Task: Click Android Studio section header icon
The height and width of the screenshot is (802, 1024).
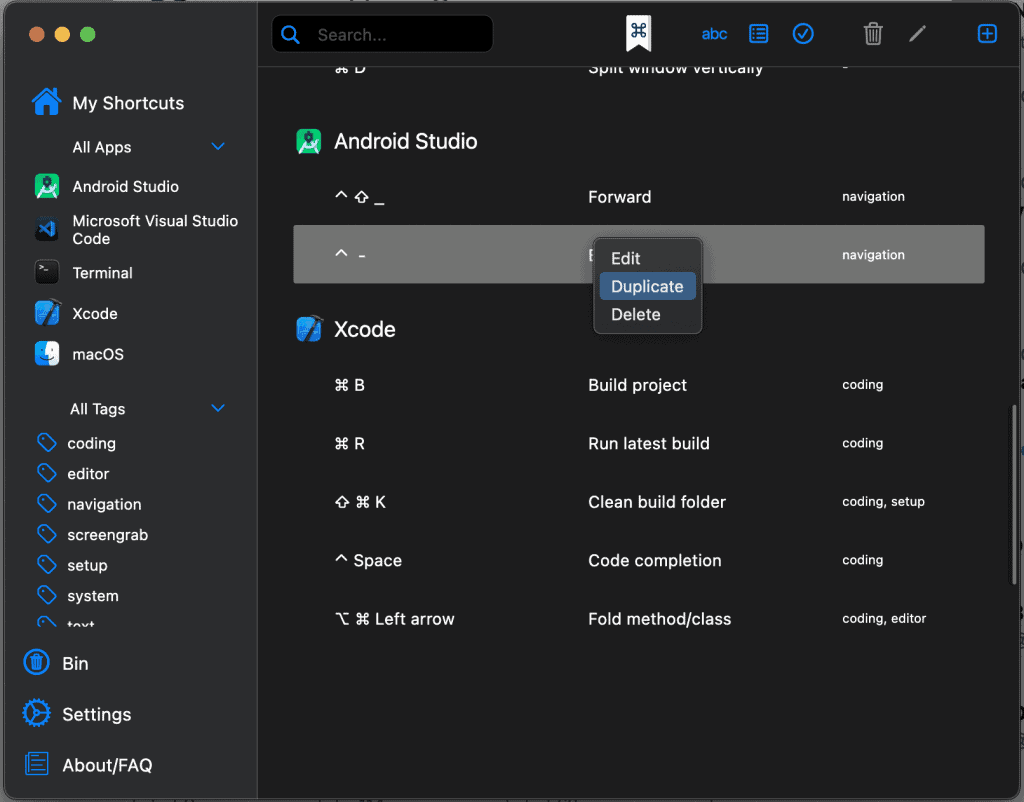Action: 309,141
